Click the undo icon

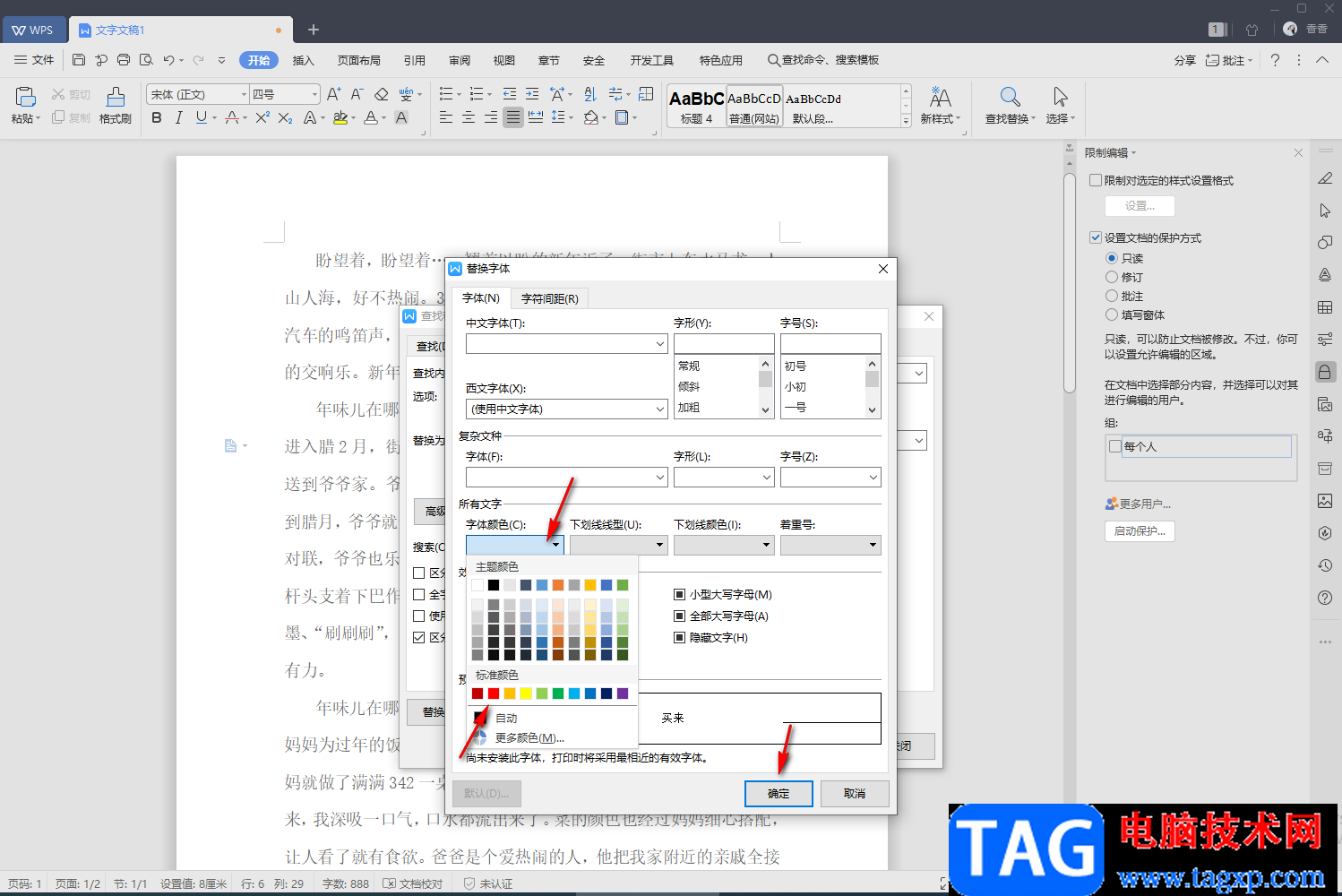tap(168, 60)
